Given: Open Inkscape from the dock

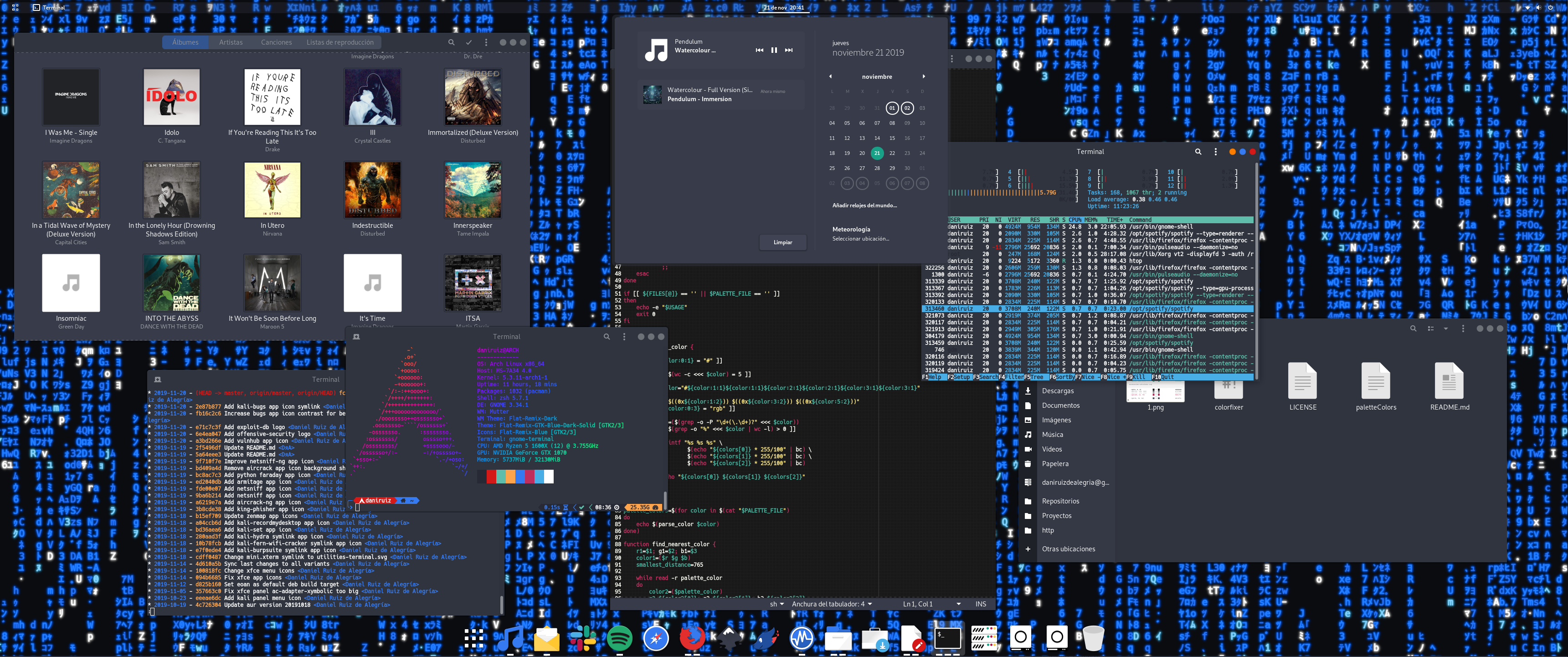Looking at the screenshot, I should pos(729,638).
